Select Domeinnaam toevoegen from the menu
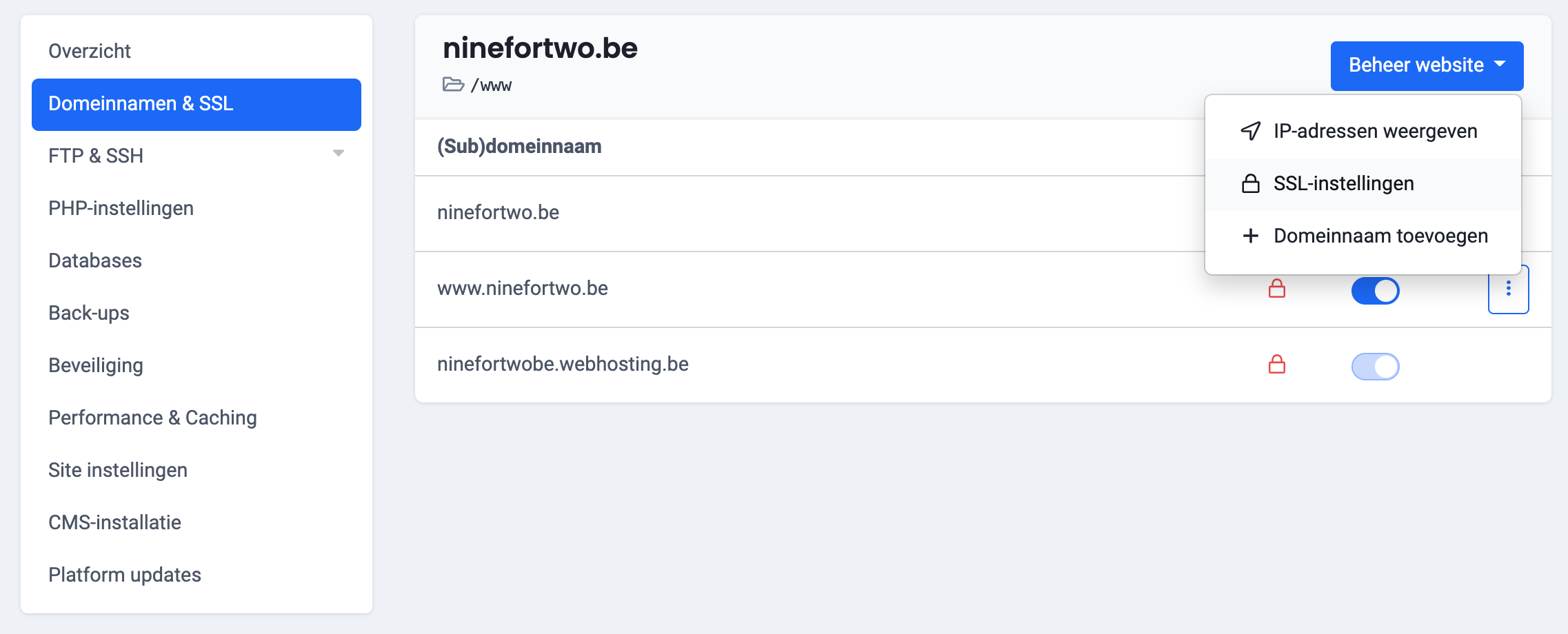 pyautogui.click(x=1382, y=236)
